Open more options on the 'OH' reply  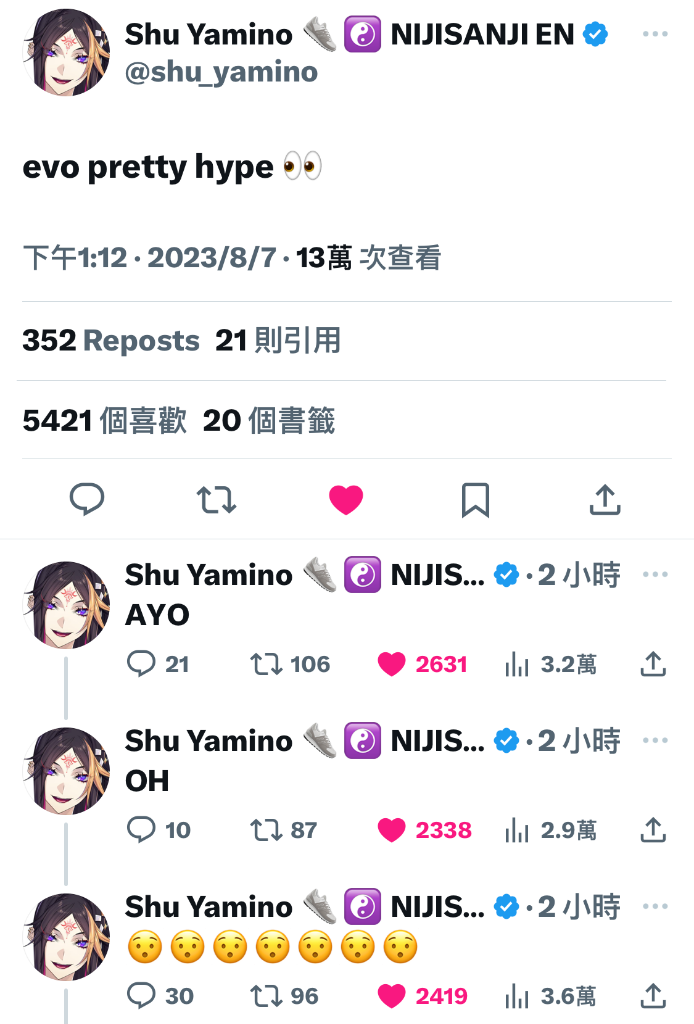(655, 741)
